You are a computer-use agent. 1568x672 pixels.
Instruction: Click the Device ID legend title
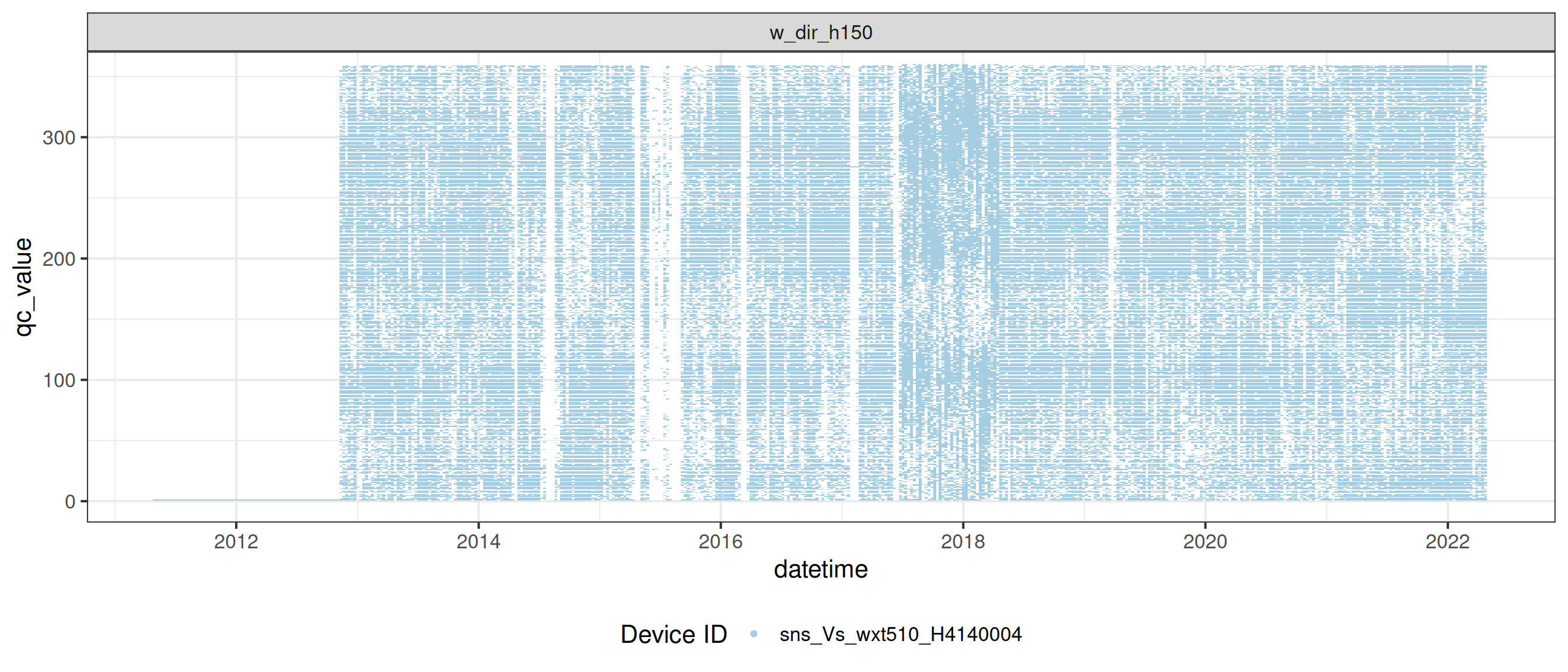(673, 634)
